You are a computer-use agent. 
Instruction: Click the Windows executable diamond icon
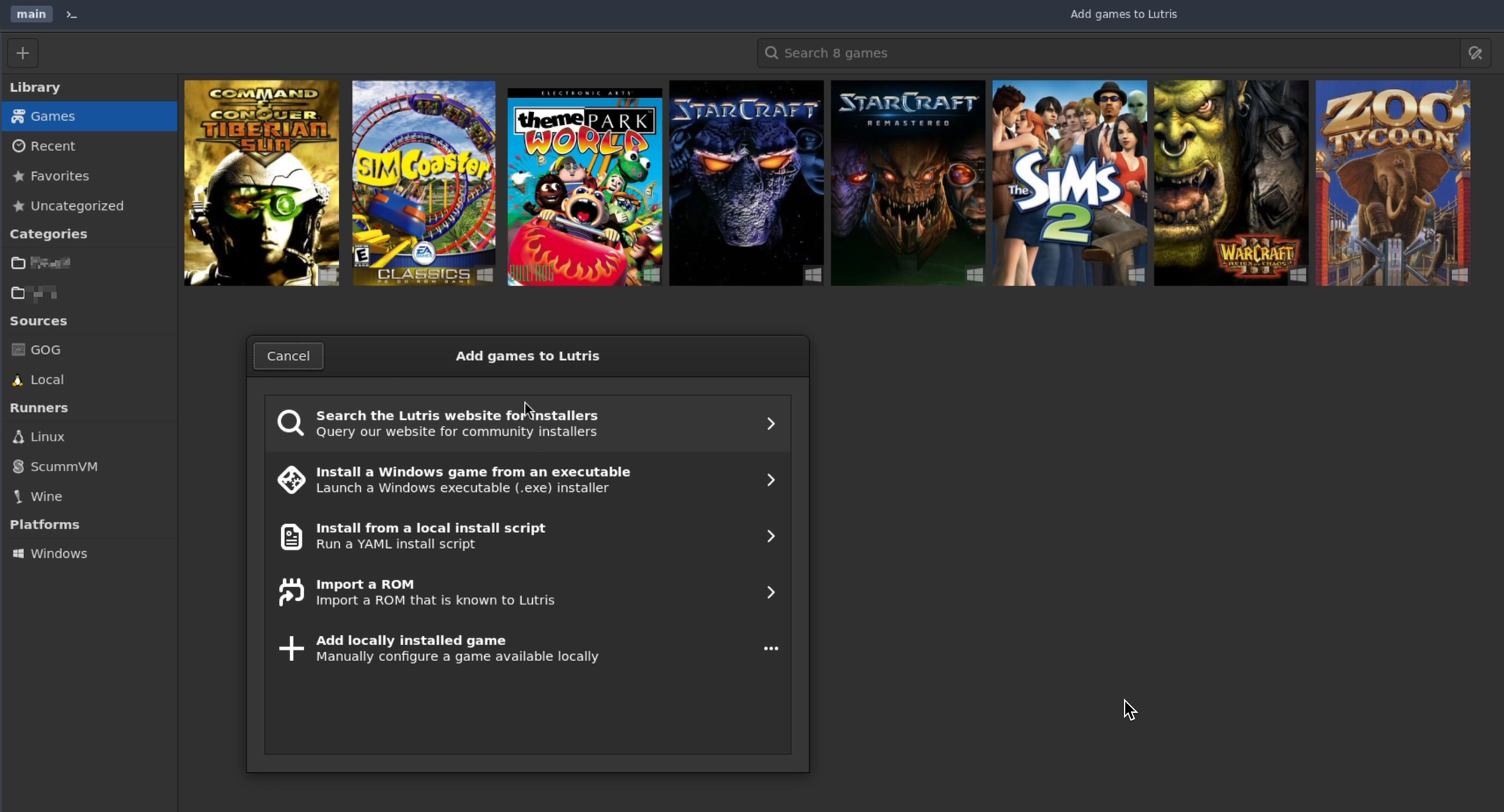(x=291, y=480)
